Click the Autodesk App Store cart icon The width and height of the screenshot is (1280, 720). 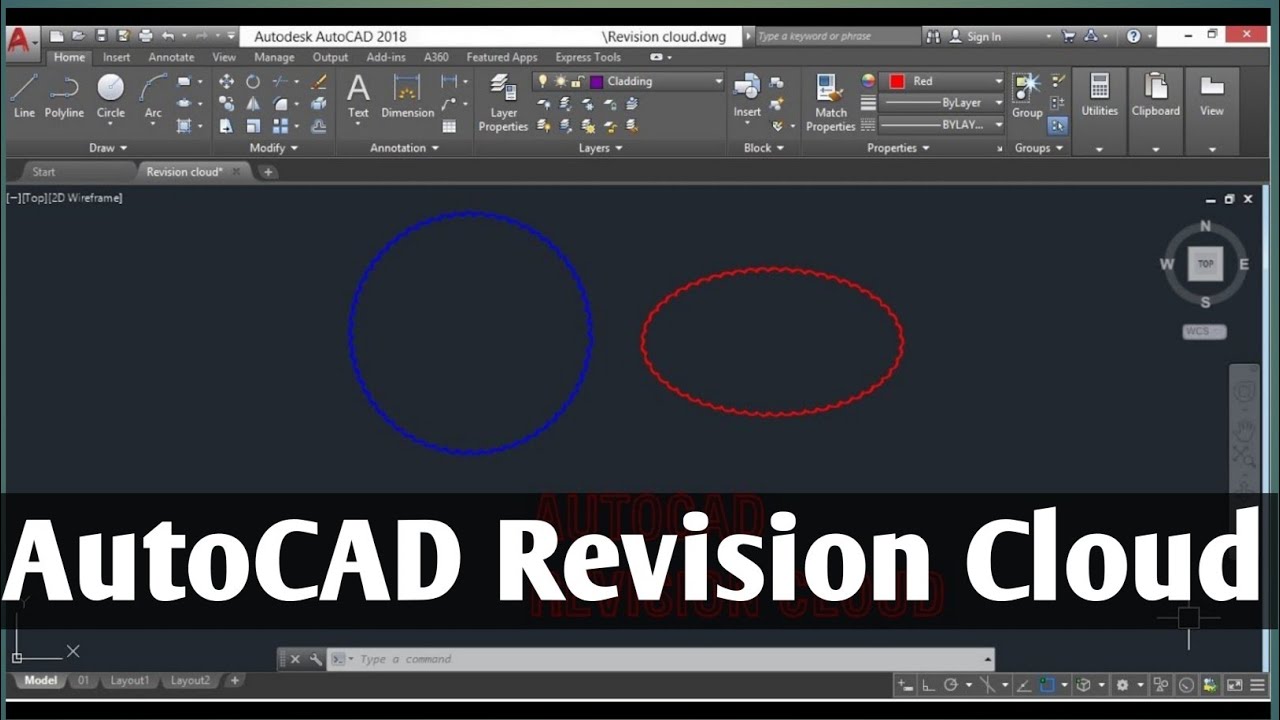coord(1068,36)
